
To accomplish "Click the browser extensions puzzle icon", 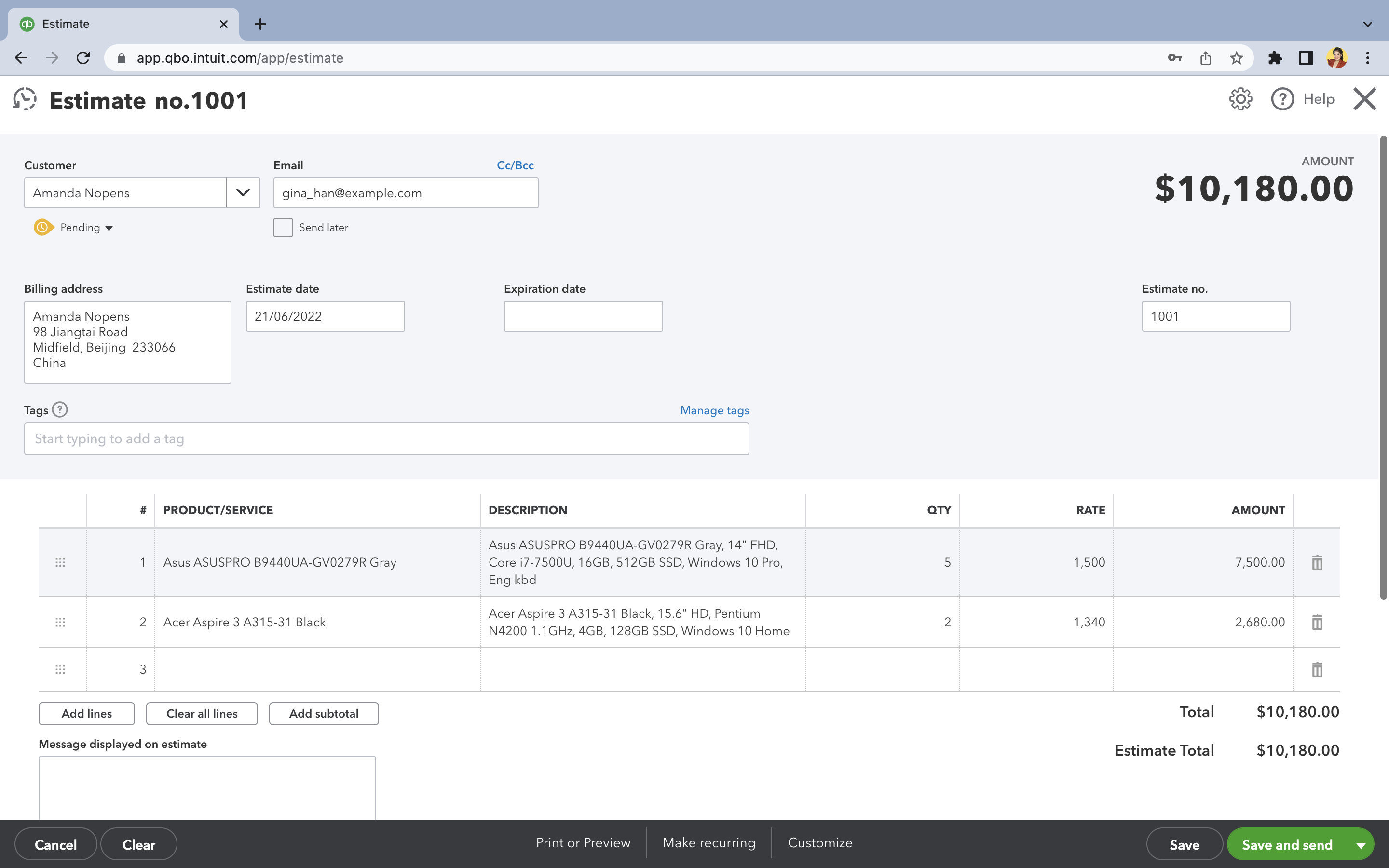I will click(x=1275, y=58).
